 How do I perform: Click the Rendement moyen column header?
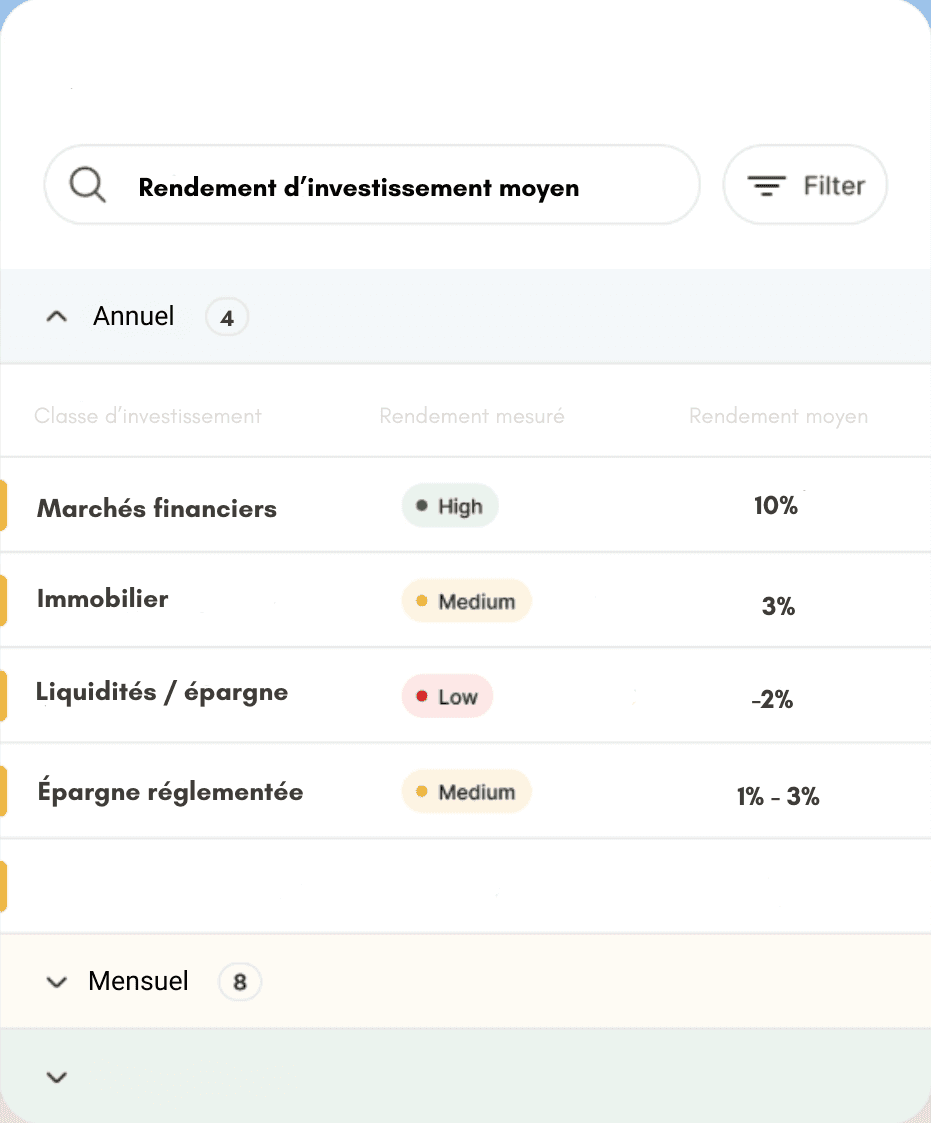[x=778, y=416]
